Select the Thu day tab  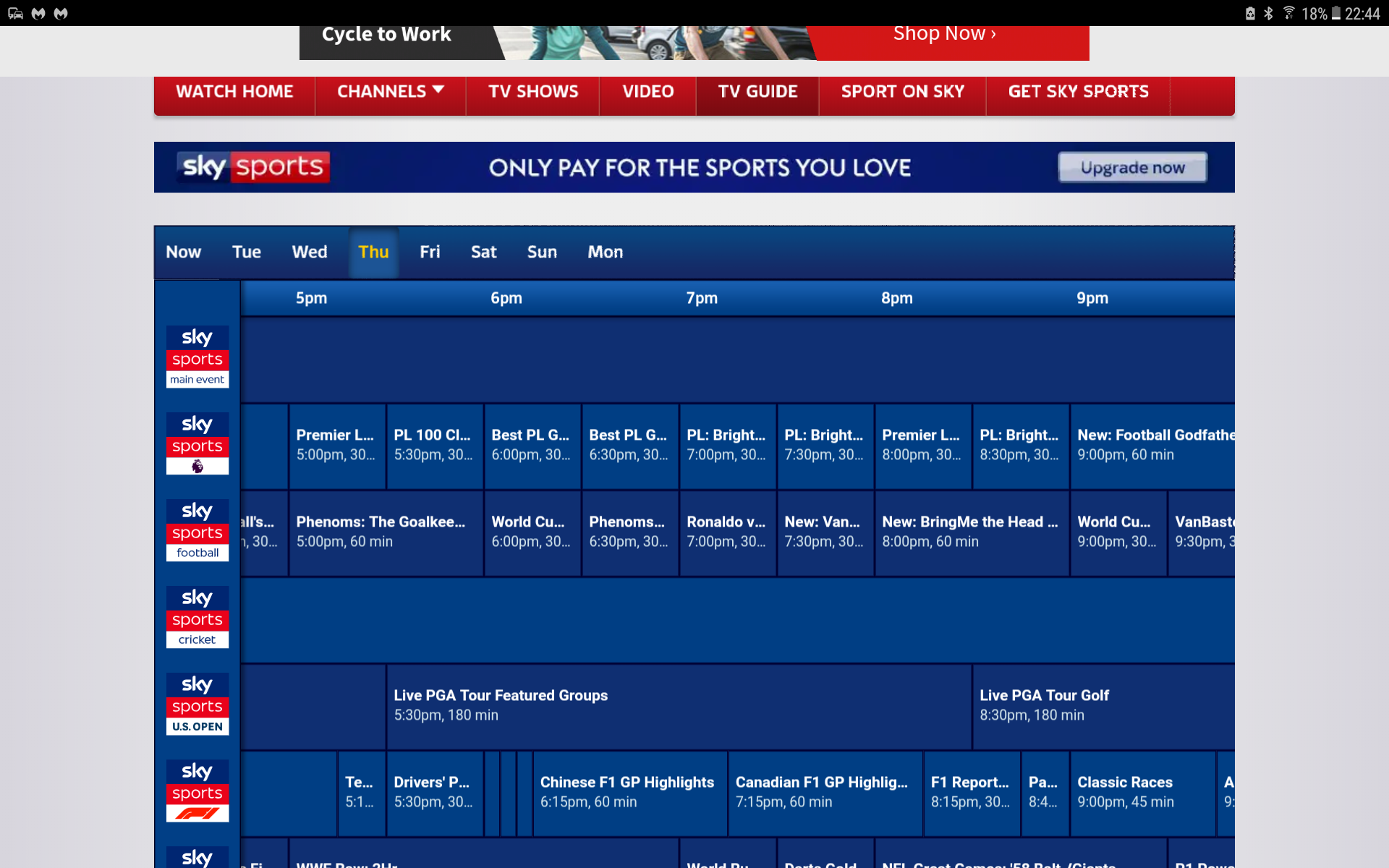[374, 252]
